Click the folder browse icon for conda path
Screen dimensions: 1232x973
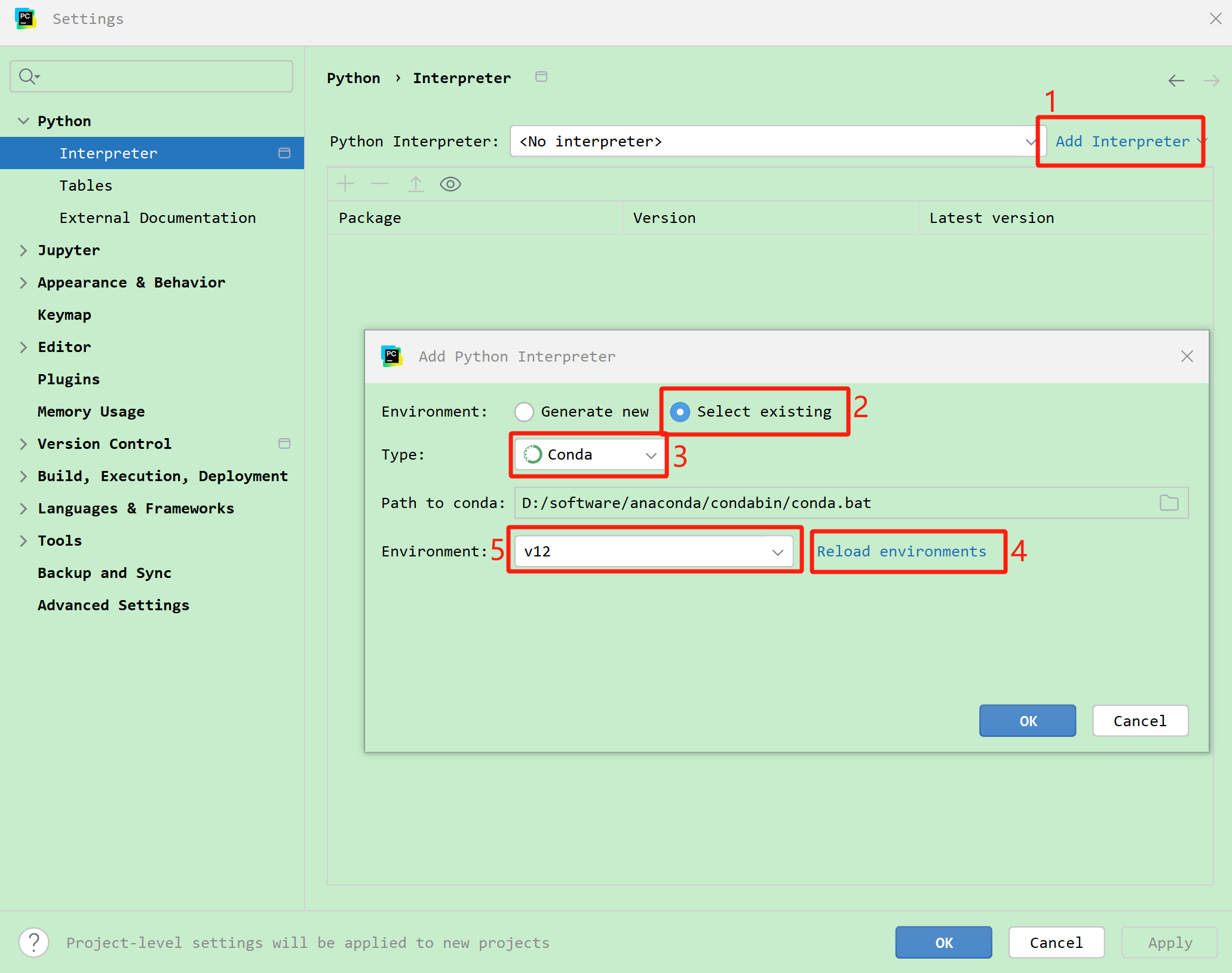1169,503
